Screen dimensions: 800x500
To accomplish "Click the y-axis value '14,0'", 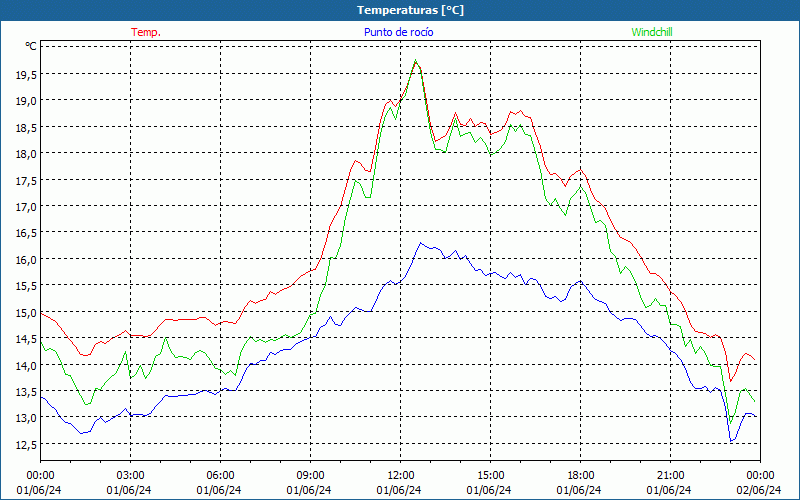I will [x=26, y=365].
